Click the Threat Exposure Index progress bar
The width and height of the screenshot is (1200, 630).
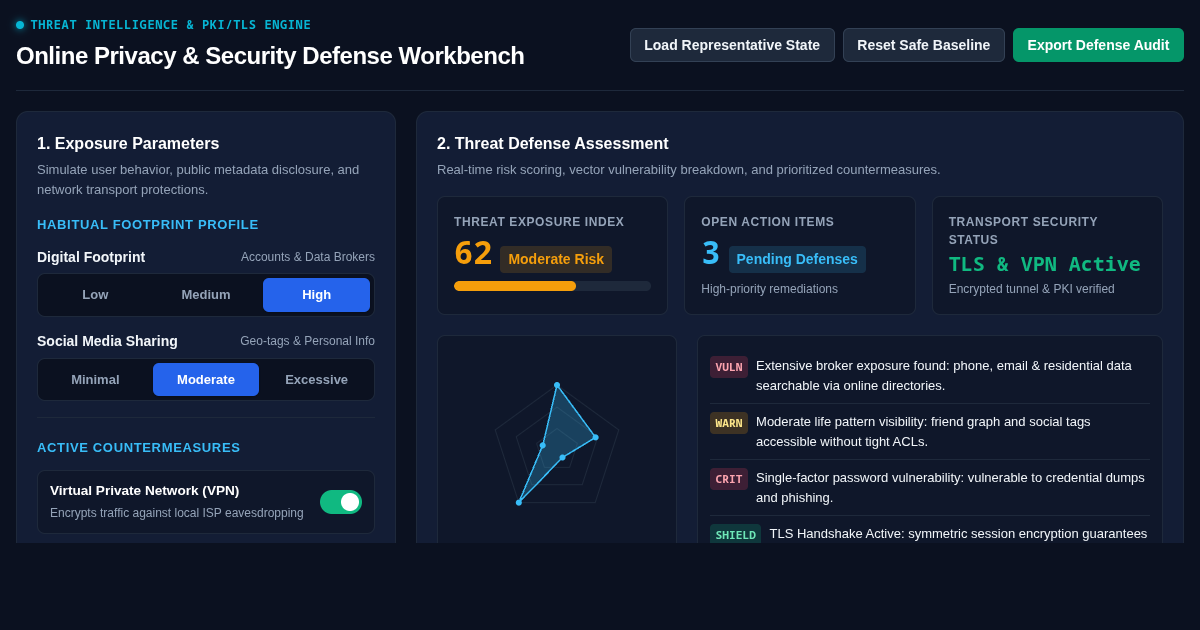point(552,286)
